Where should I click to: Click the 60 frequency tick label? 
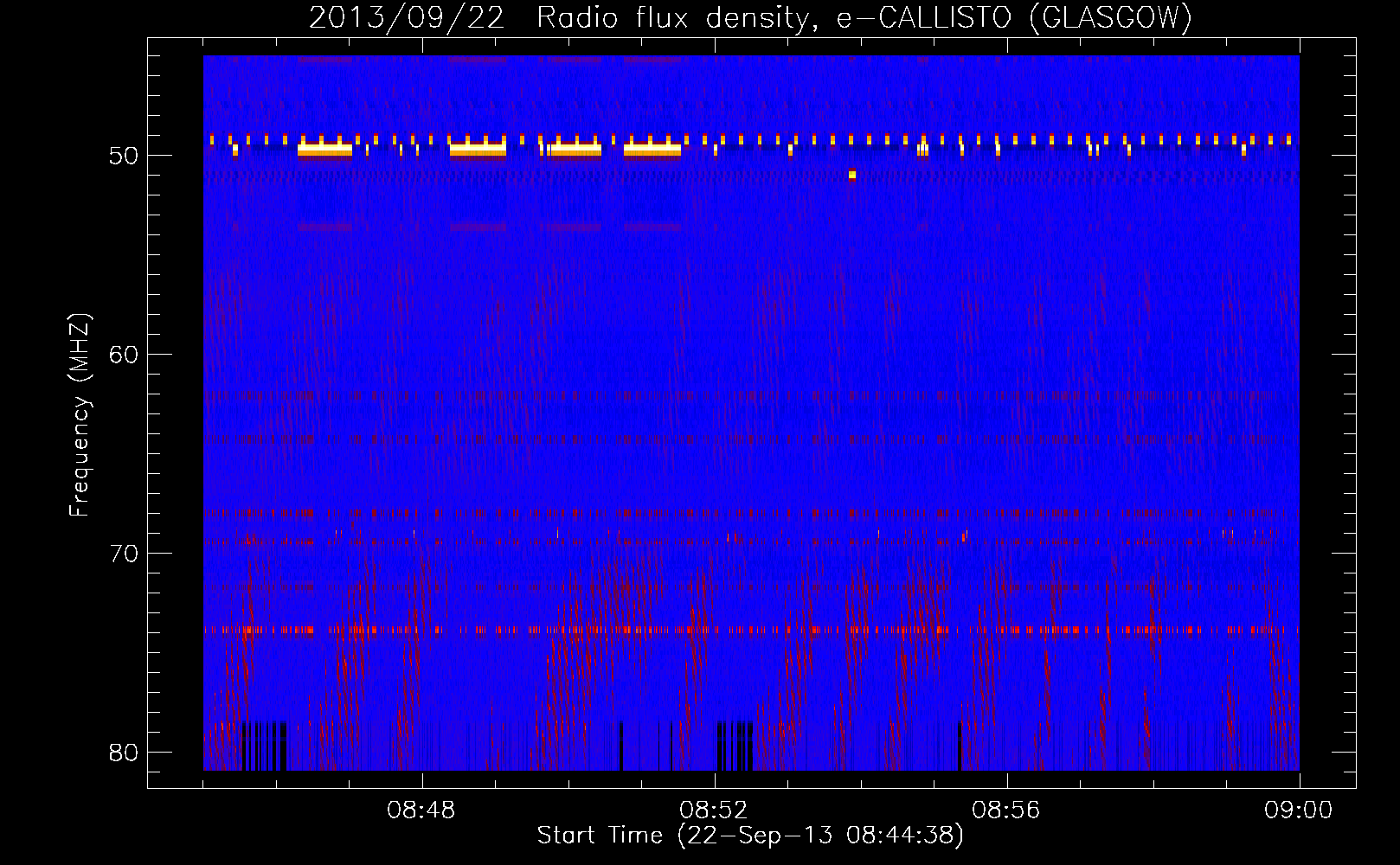click(x=124, y=355)
